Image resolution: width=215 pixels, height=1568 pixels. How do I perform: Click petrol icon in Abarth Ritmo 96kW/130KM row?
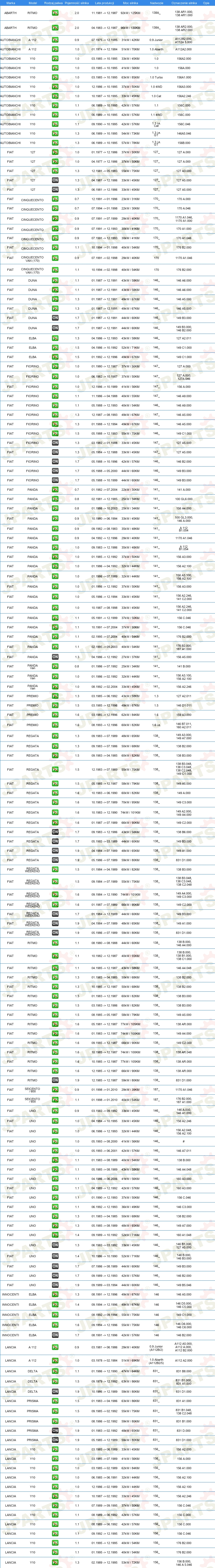[x=55, y=28]
